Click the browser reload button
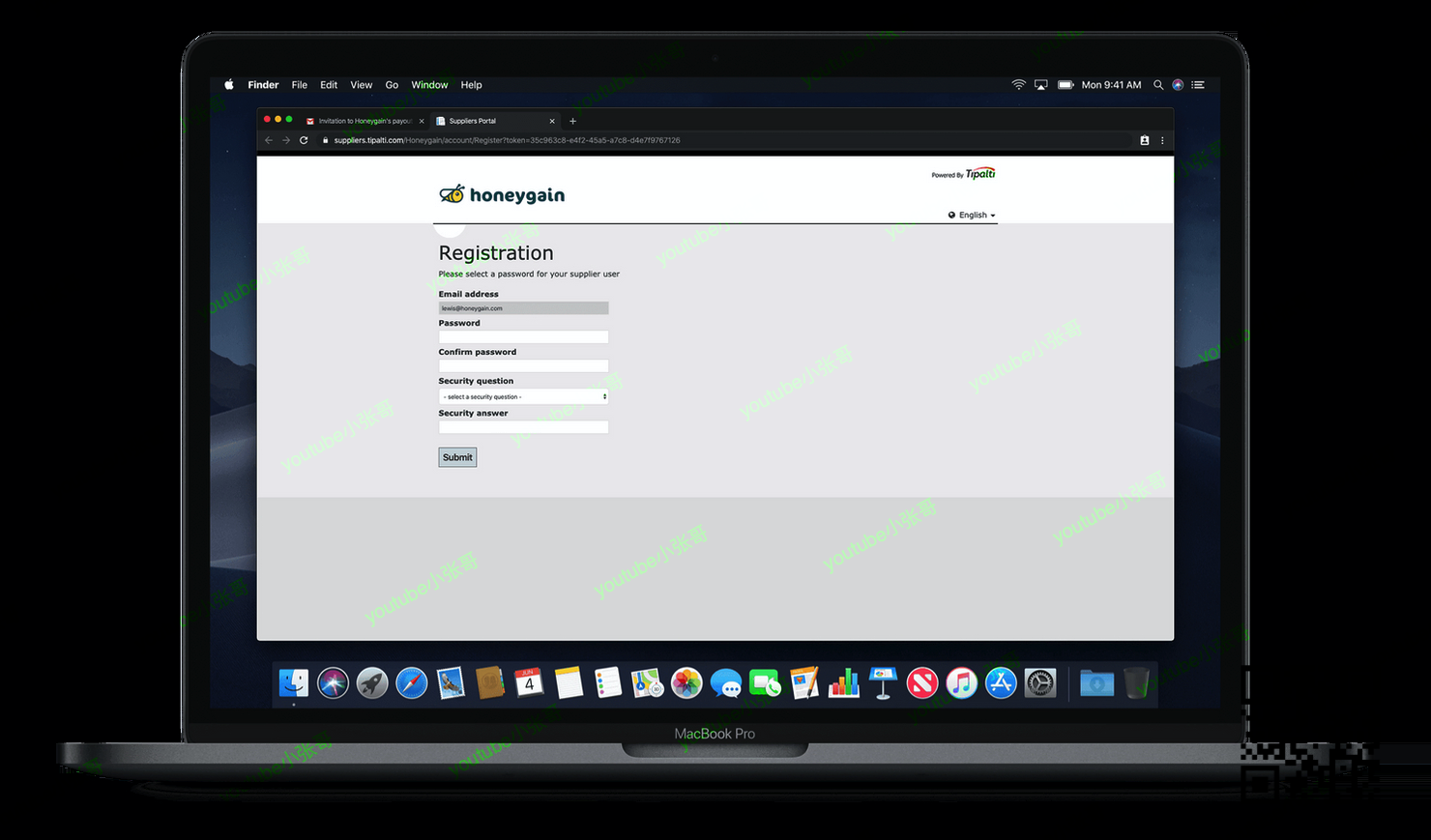 point(304,140)
